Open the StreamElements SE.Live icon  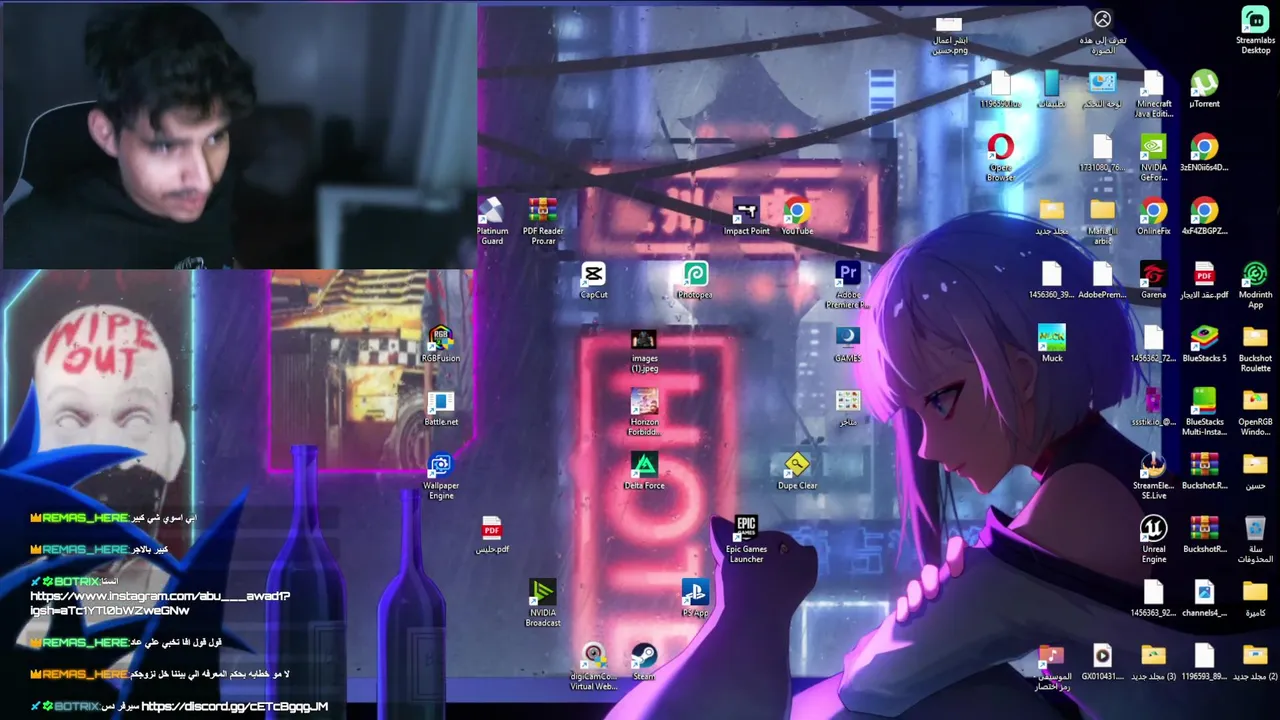(x=1153, y=476)
